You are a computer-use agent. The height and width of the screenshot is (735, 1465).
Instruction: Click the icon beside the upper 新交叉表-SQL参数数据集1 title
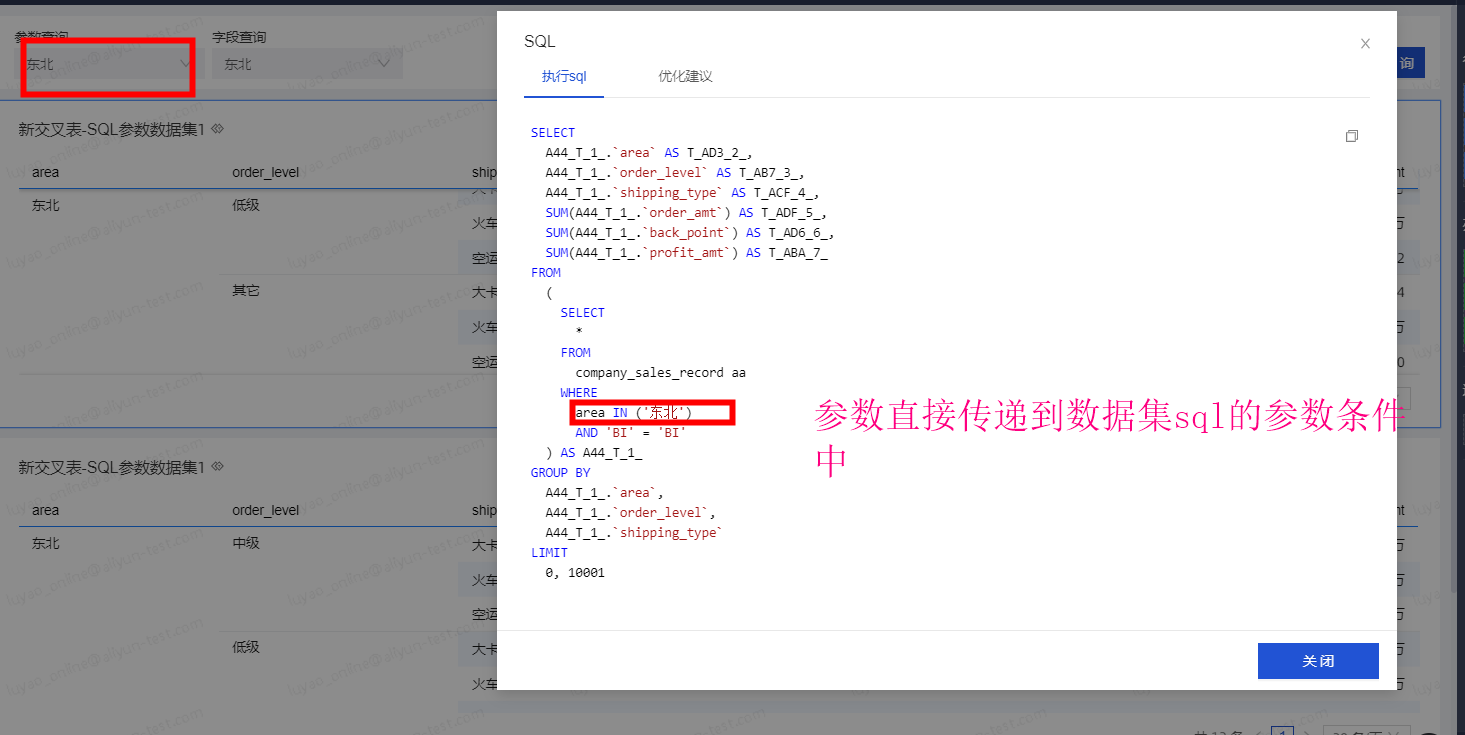point(217,129)
